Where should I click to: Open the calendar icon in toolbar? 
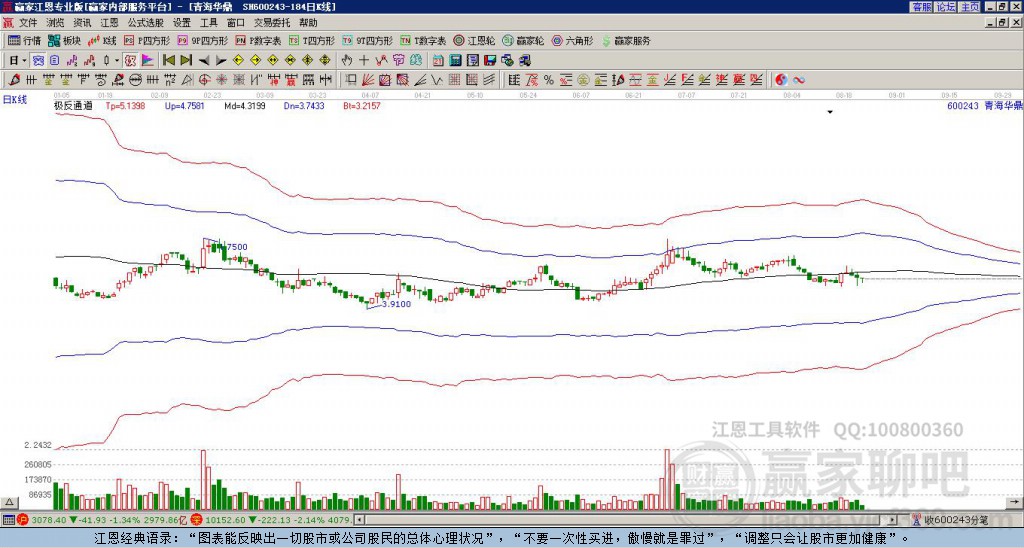pyautogui.click(x=438, y=61)
